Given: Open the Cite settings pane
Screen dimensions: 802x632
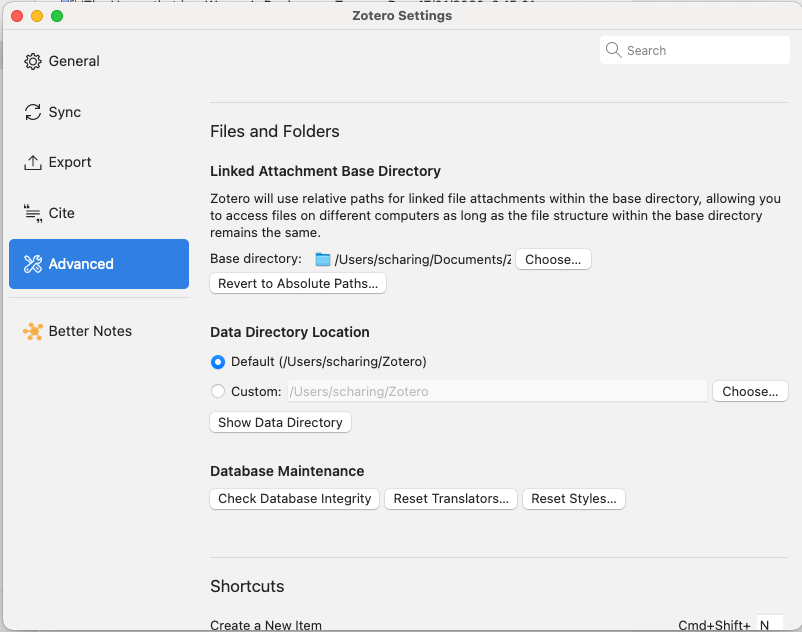Looking at the screenshot, I should coord(99,213).
